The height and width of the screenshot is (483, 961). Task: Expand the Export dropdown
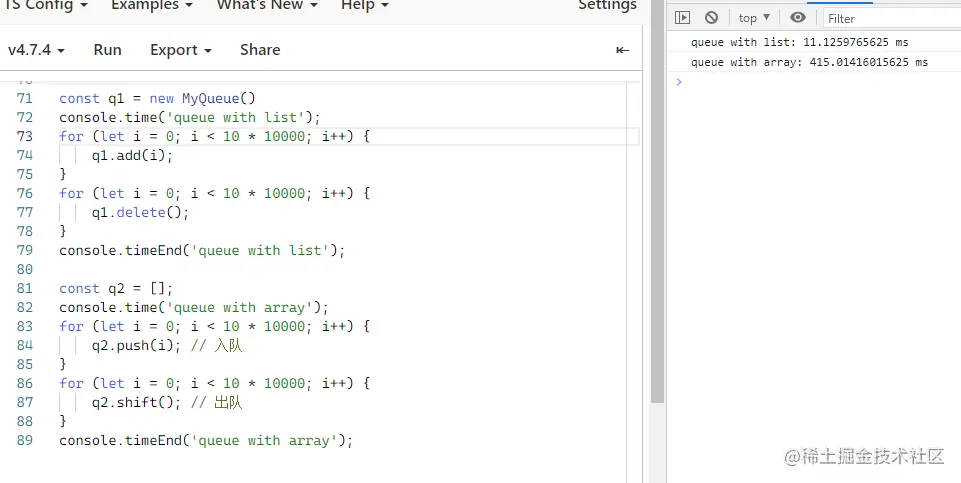(x=181, y=50)
